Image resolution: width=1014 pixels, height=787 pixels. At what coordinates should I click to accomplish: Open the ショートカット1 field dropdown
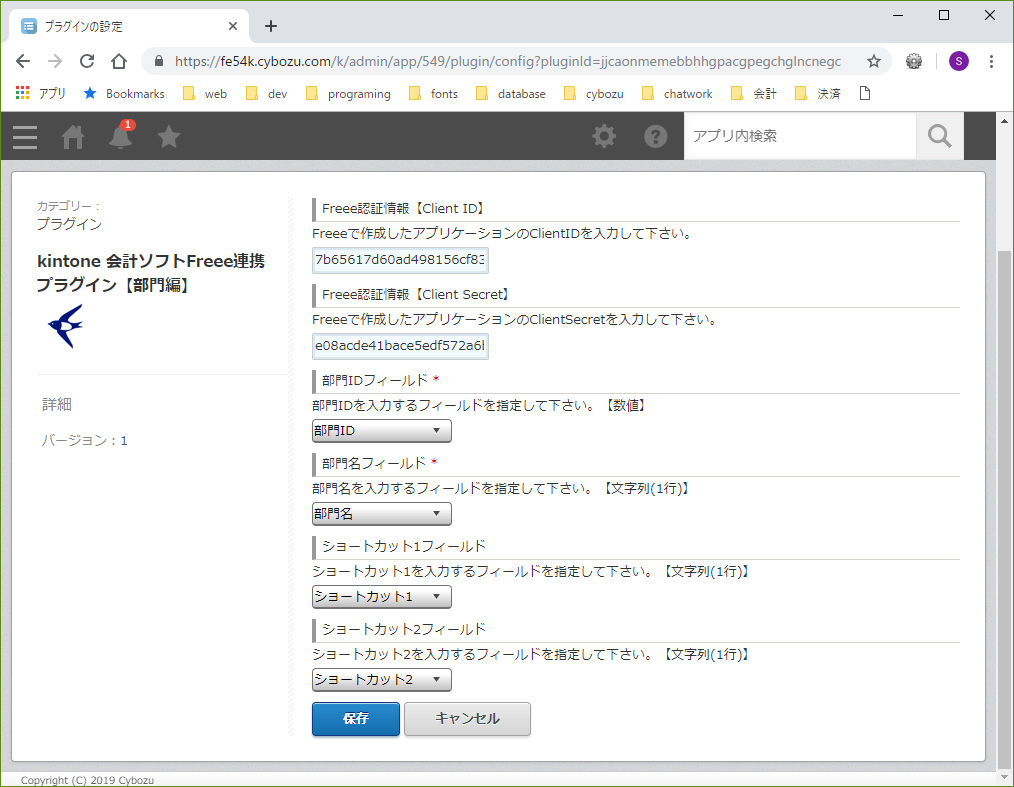[382, 597]
